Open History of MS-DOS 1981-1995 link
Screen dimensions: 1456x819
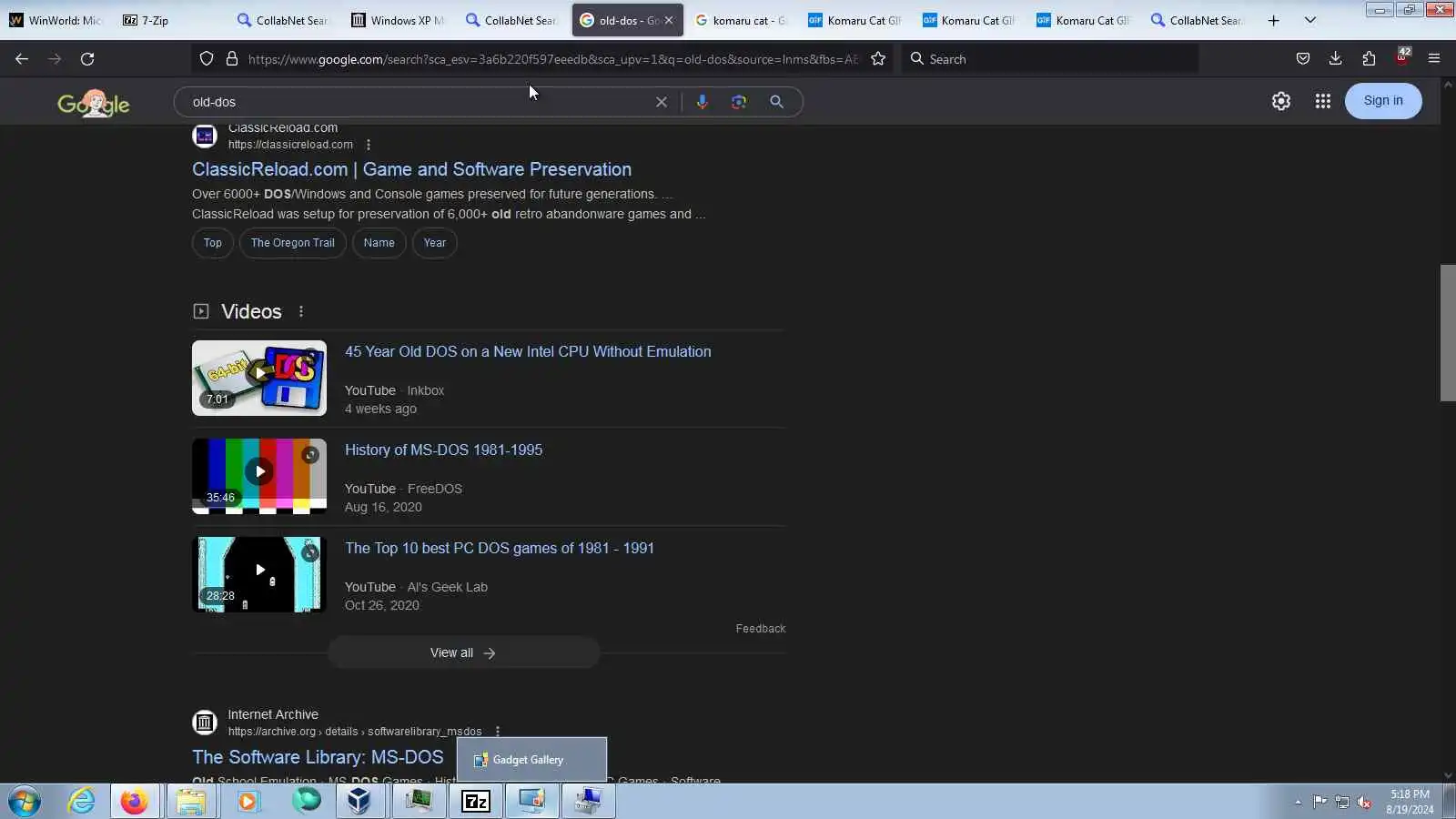[x=443, y=450]
